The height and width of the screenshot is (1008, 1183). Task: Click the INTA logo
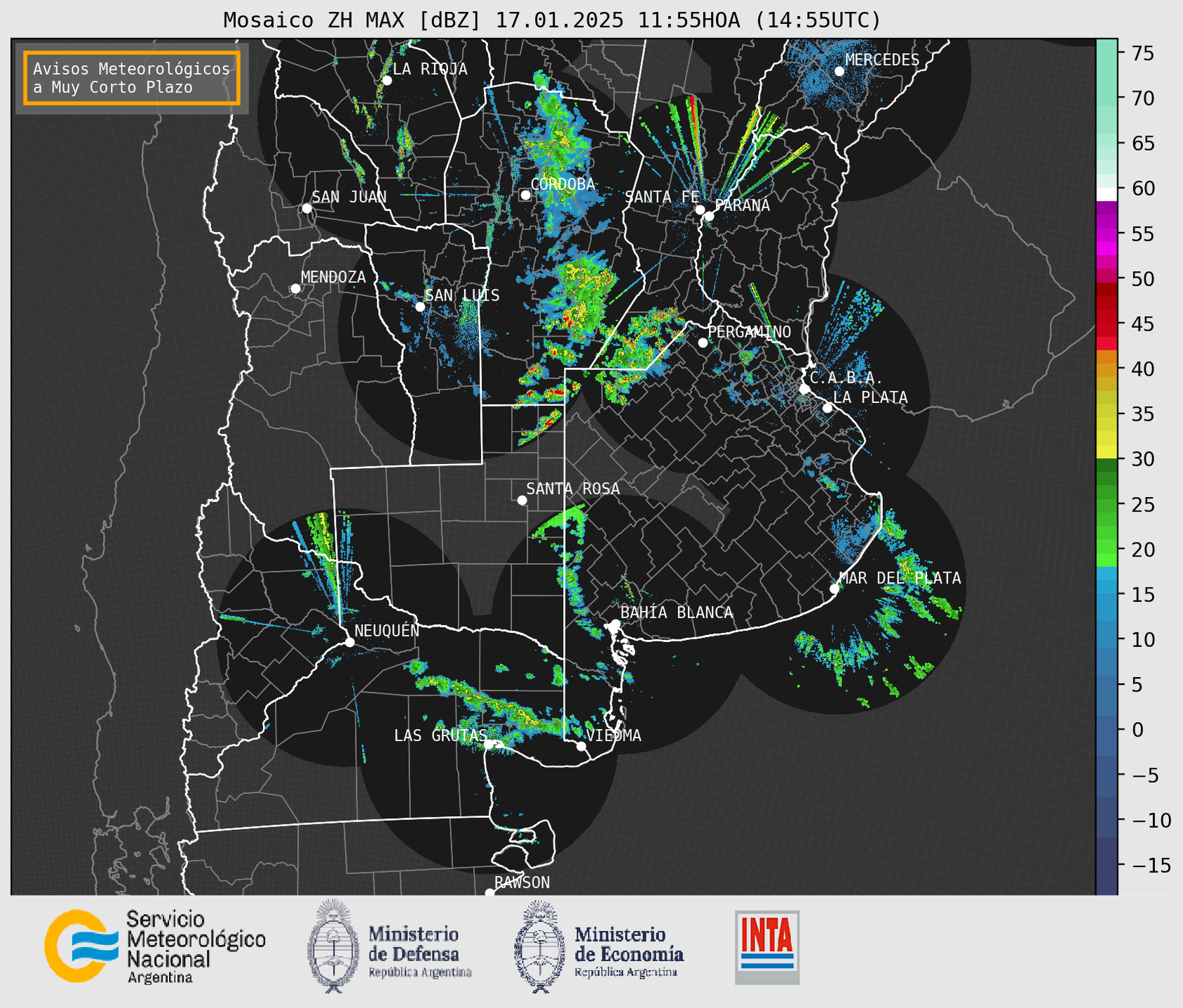pyautogui.click(x=767, y=947)
